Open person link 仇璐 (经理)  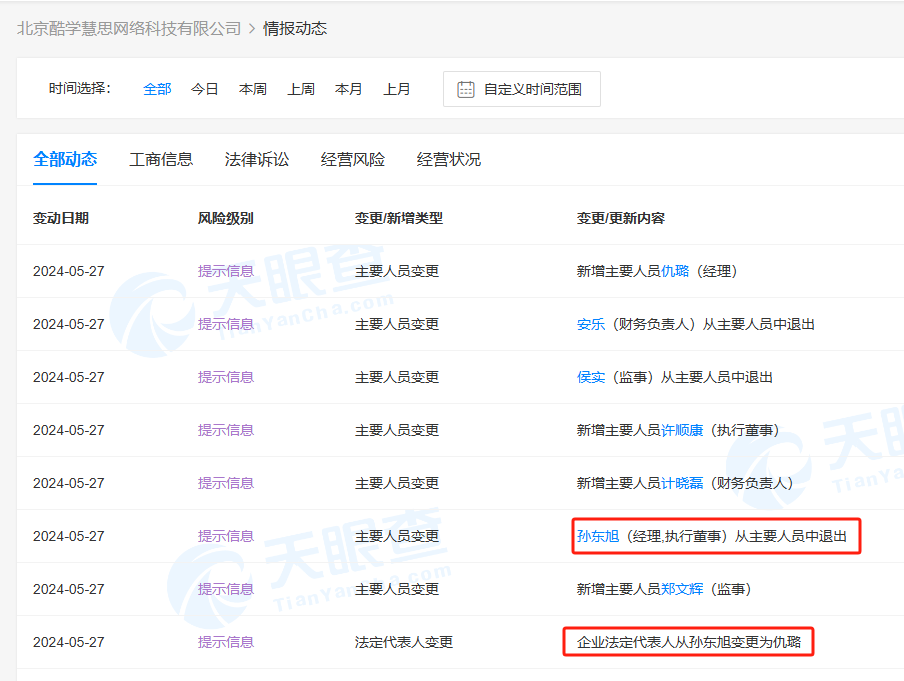pos(675,271)
